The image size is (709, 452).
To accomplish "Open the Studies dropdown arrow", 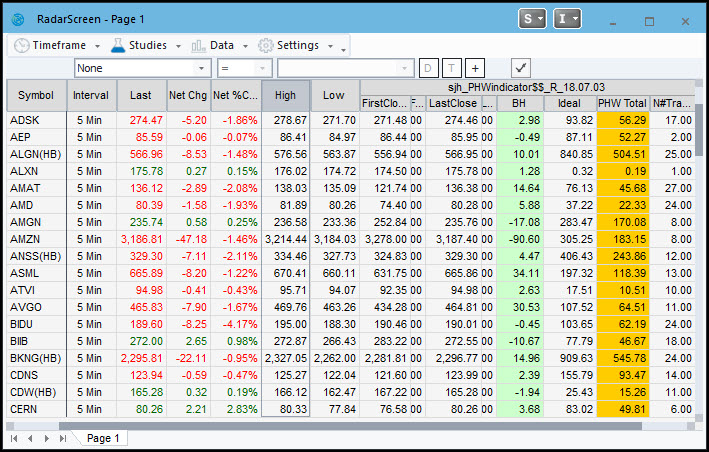I will pyautogui.click(x=178, y=46).
